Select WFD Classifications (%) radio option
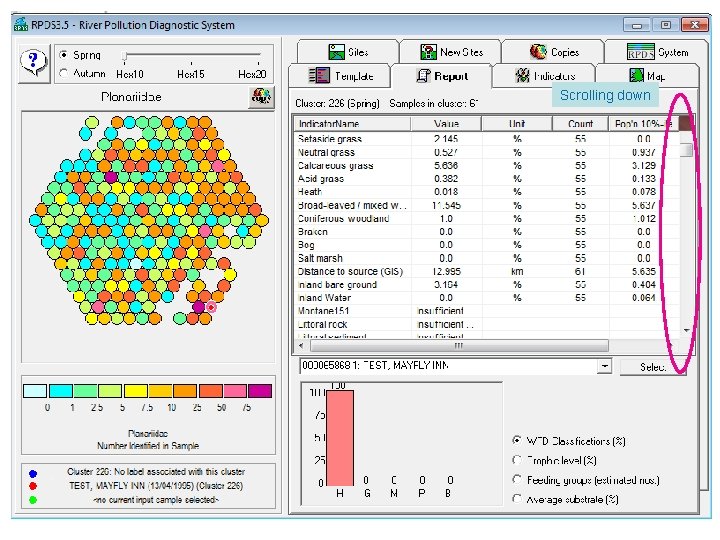Image resolution: width=720 pixels, height=540 pixels. click(x=517, y=440)
